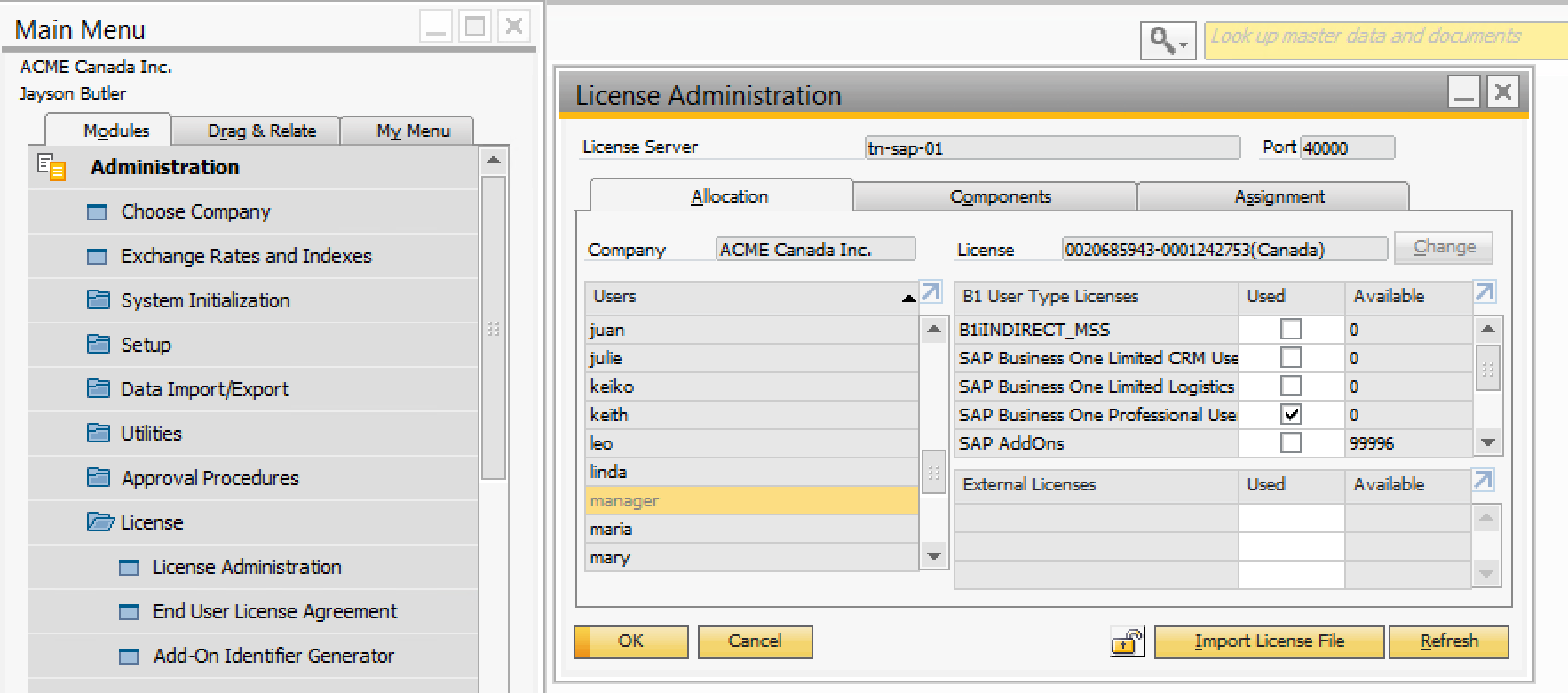Click the Import License File button
This screenshot has height=693, width=1568.
(x=1269, y=641)
